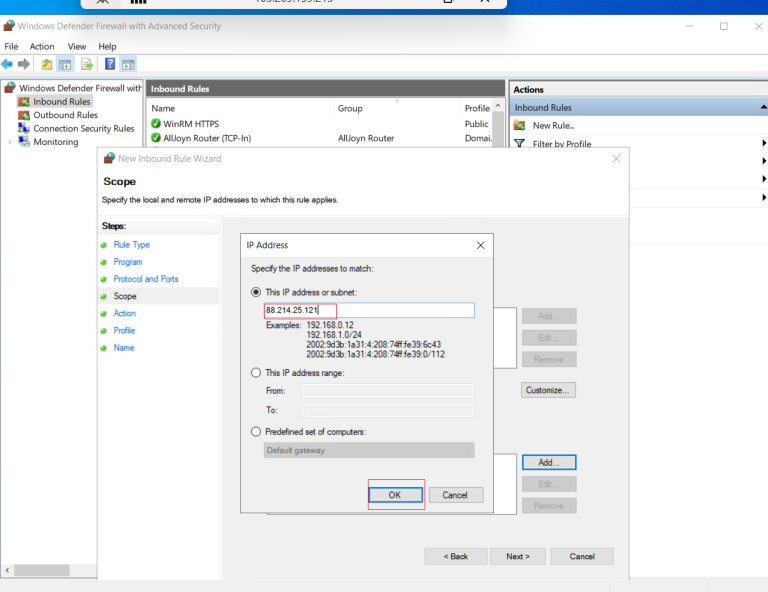This screenshot has height=592, width=768.
Task: Click the Filter by Profile funnel icon
Action: point(520,144)
